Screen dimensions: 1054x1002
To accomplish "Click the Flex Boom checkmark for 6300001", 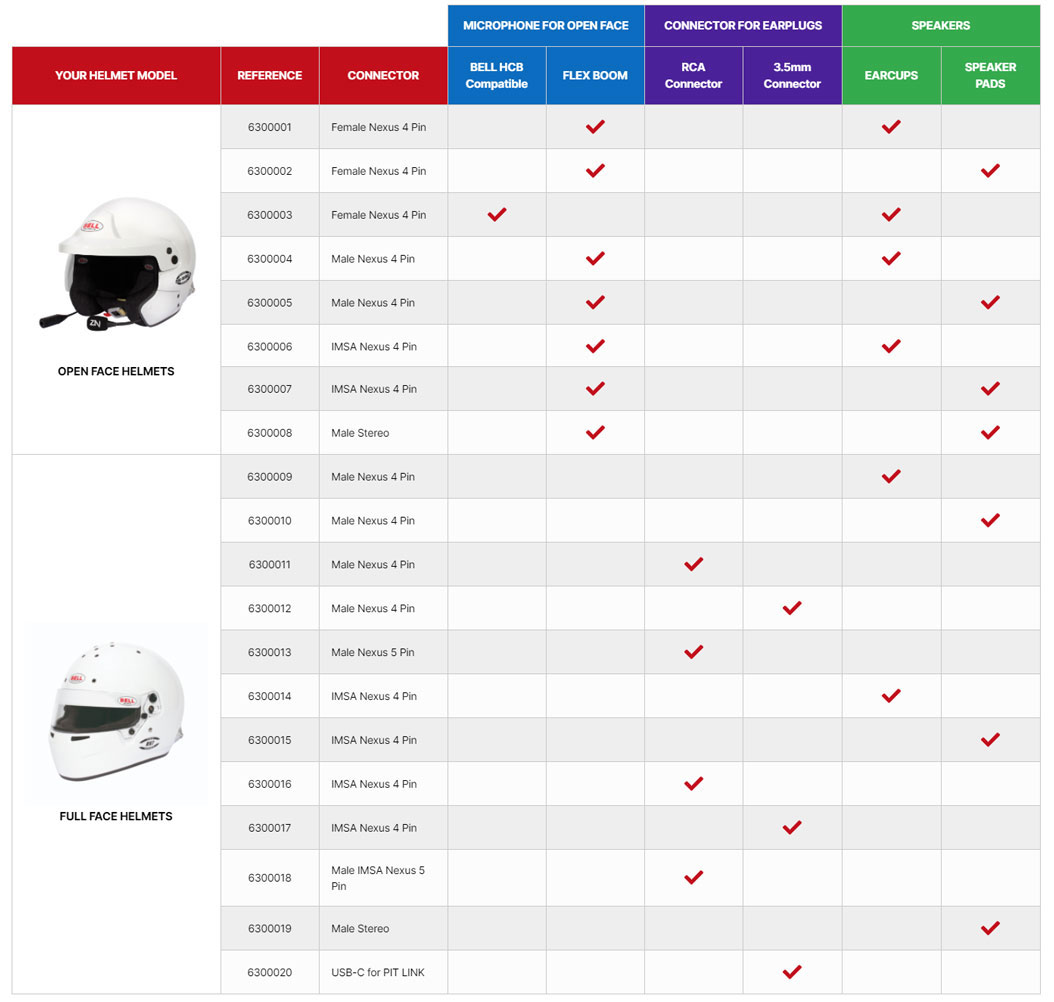I will click(x=595, y=127).
